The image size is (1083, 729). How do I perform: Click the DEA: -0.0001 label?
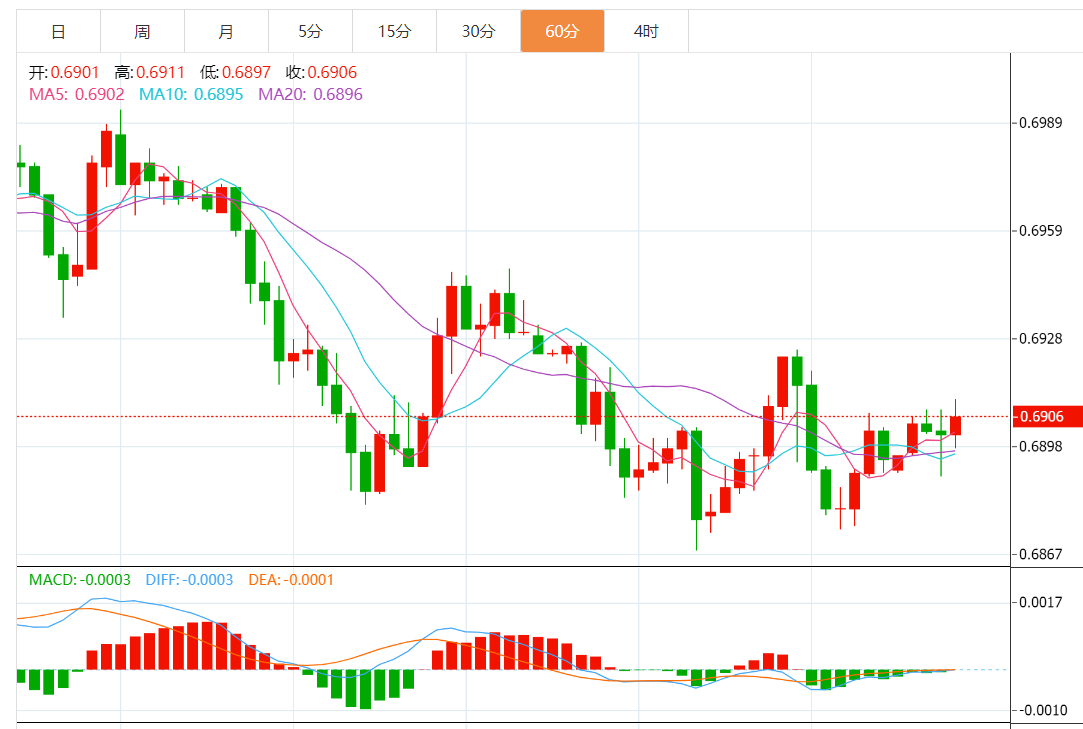point(291,580)
